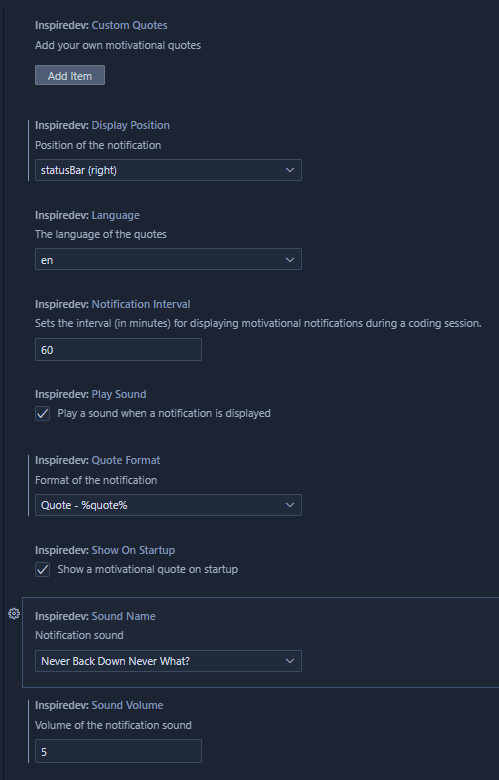This screenshot has height=780, width=499.
Task: Select the Notification Interval setting title
Action: point(112,304)
